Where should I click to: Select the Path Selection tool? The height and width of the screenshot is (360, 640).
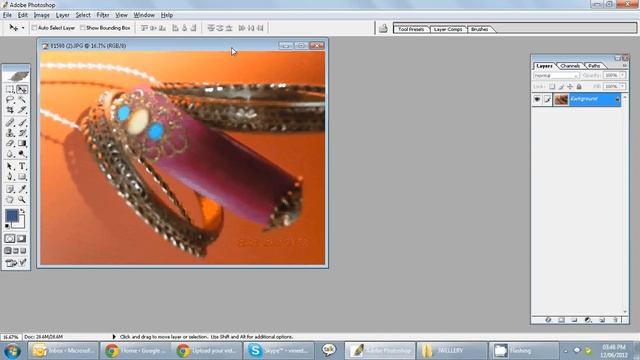point(10,167)
